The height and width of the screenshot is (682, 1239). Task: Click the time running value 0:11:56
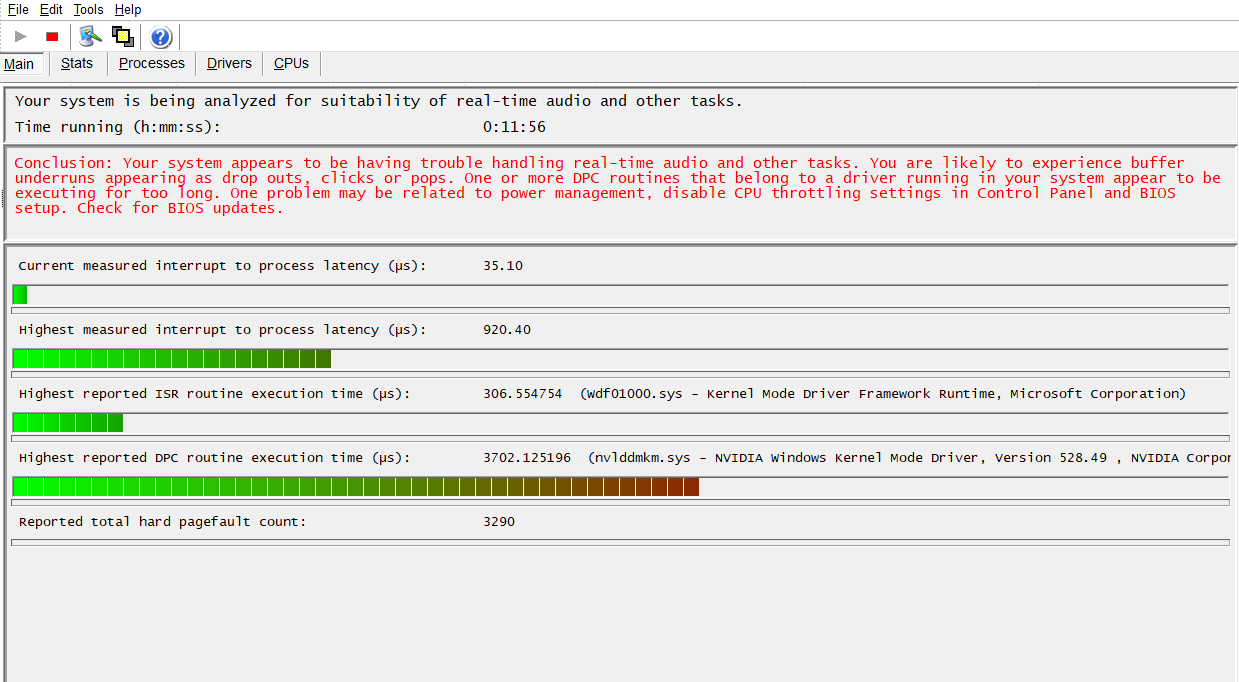(514, 127)
